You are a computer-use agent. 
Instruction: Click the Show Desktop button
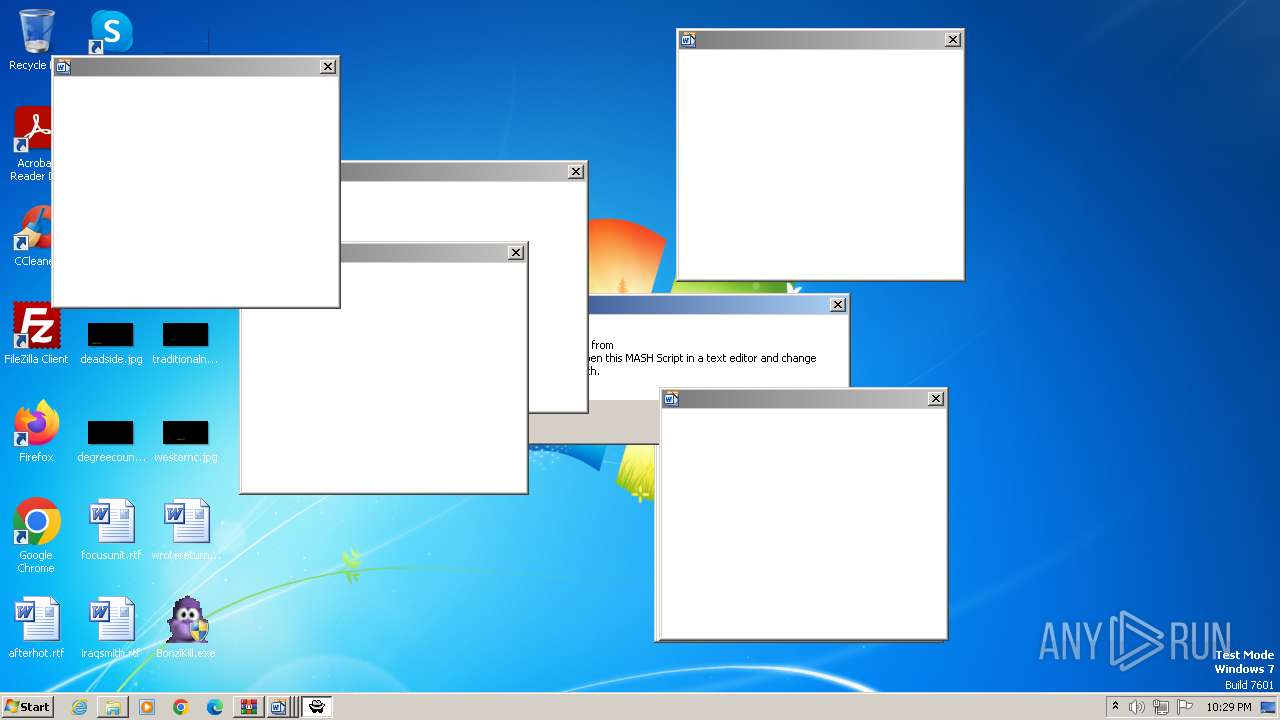point(1270,707)
